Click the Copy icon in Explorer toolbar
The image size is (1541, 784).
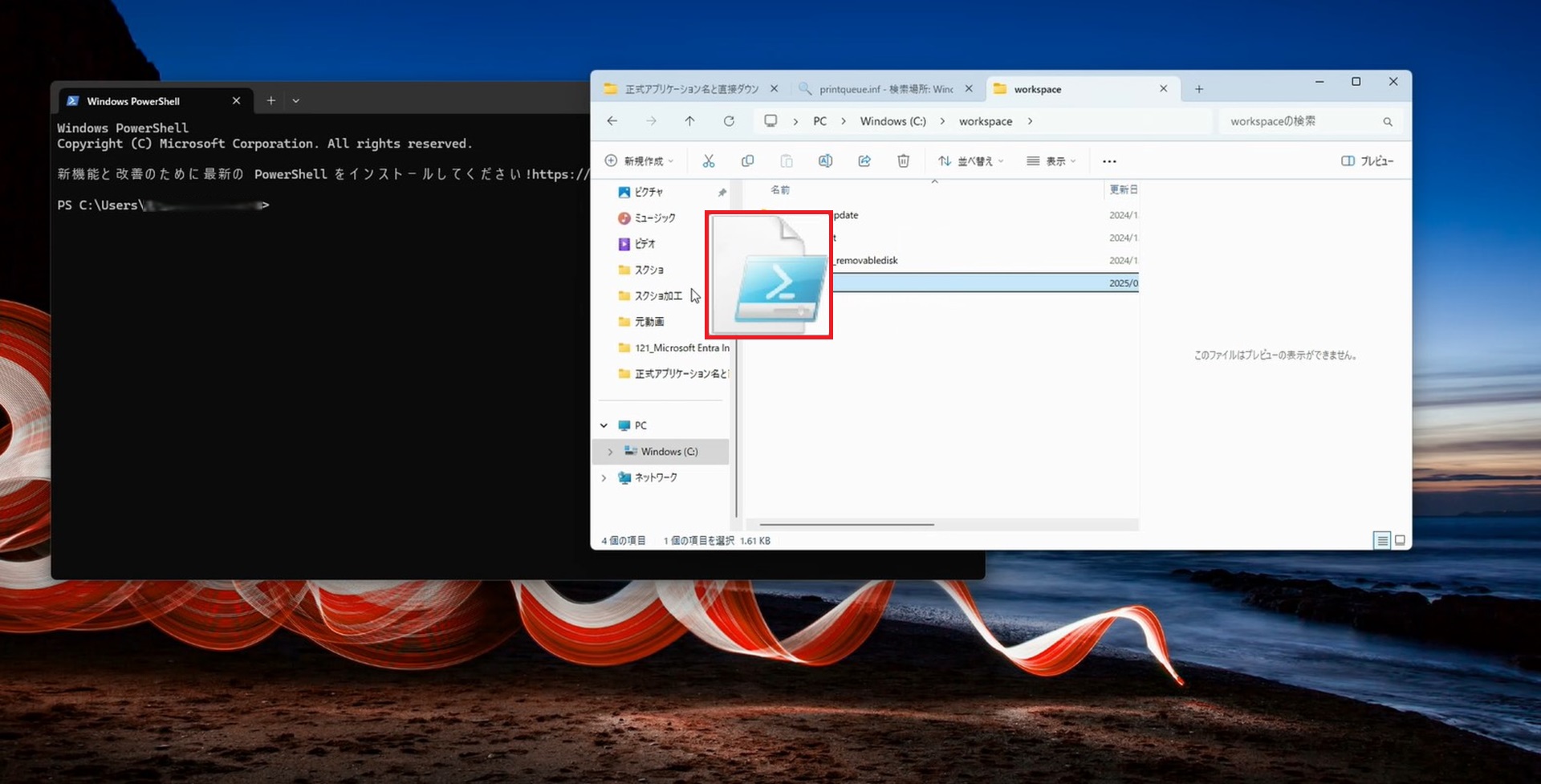coord(747,161)
